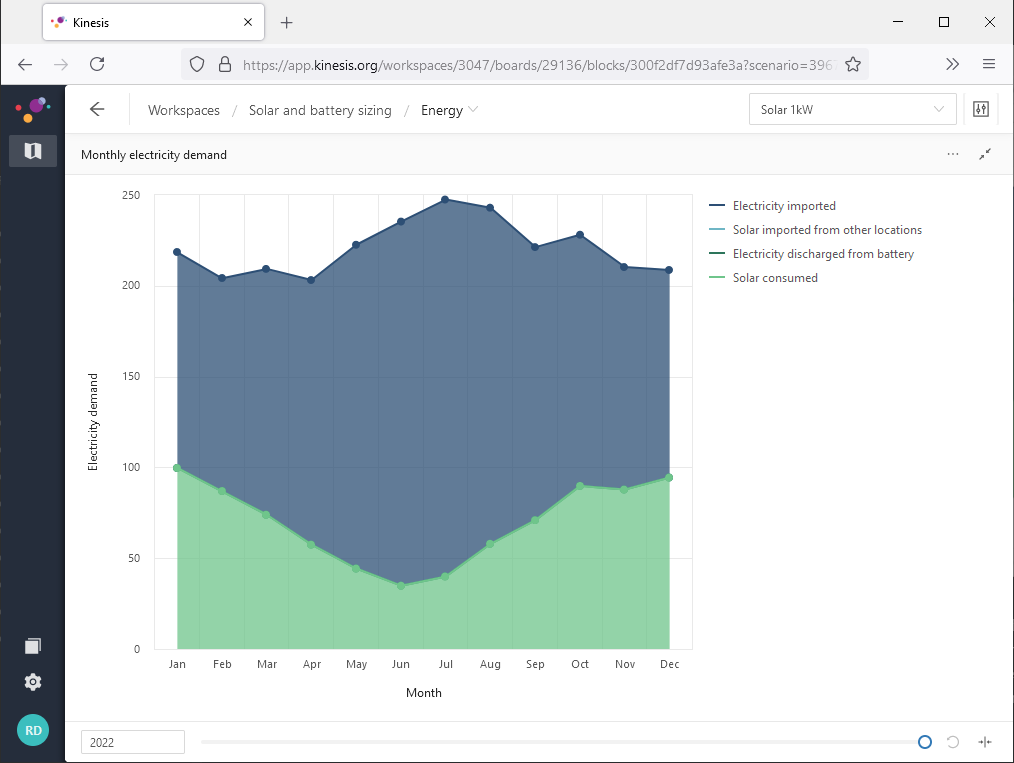
Task: Click the browser back arrow
Action: click(25, 64)
